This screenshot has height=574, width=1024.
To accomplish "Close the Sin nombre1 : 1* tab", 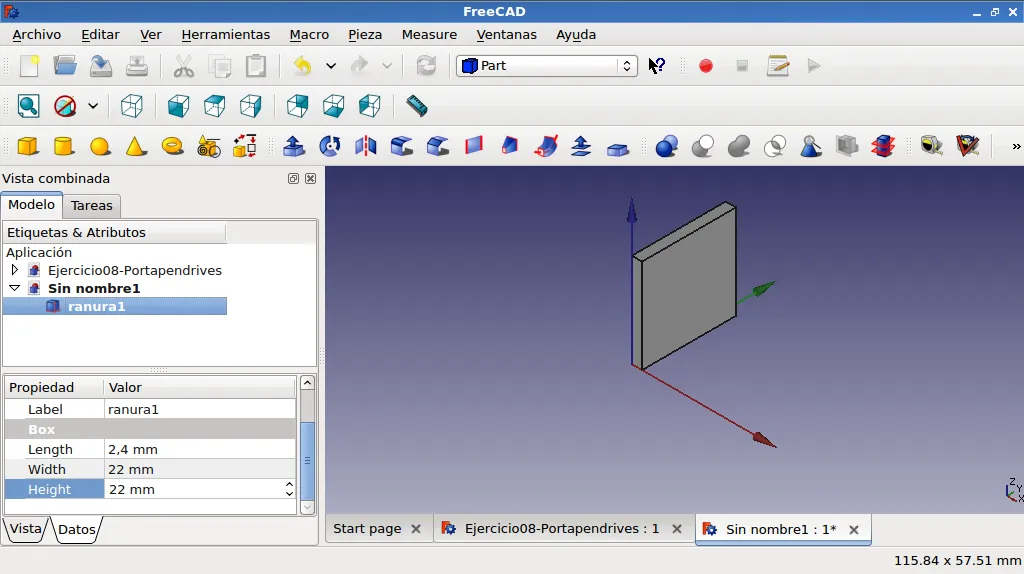I will [x=854, y=530].
